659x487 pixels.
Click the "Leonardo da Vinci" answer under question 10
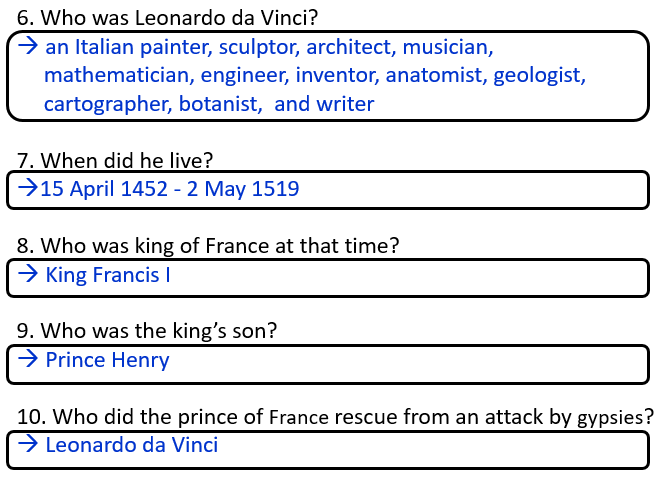132,445
